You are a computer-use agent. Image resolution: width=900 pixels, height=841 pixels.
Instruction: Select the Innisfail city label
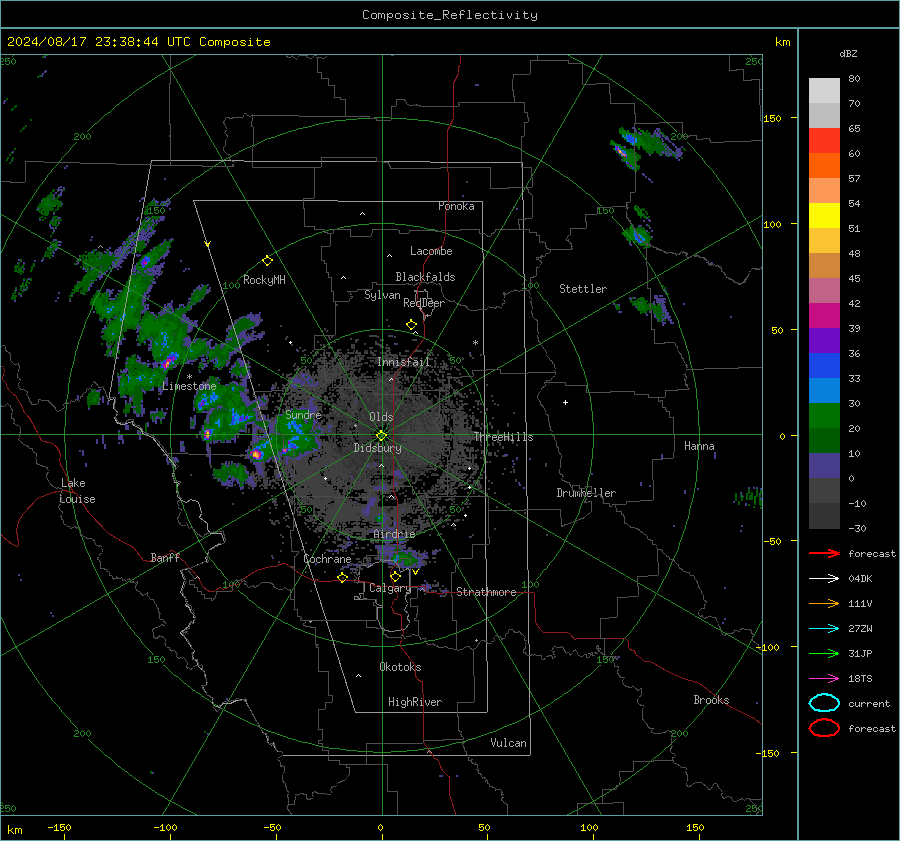click(x=404, y=362)
